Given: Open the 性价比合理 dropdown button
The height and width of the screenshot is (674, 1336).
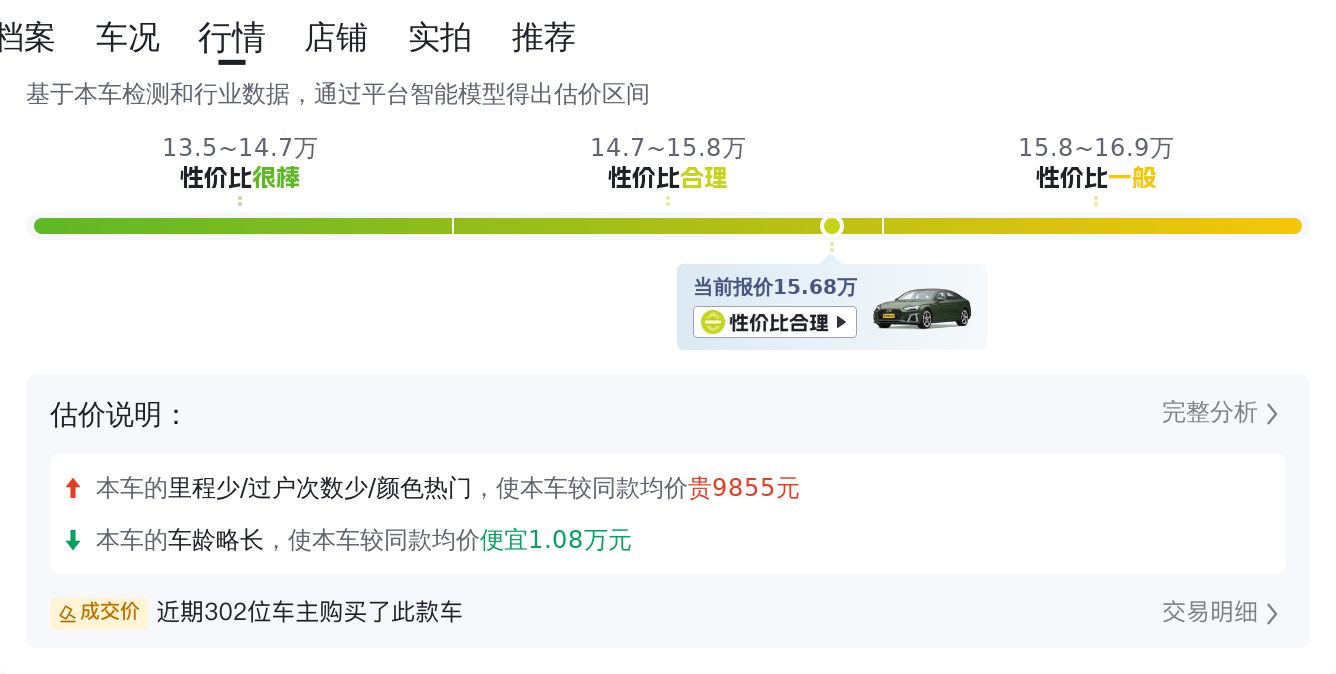Looking at the screenshot, I should [775, 322].
